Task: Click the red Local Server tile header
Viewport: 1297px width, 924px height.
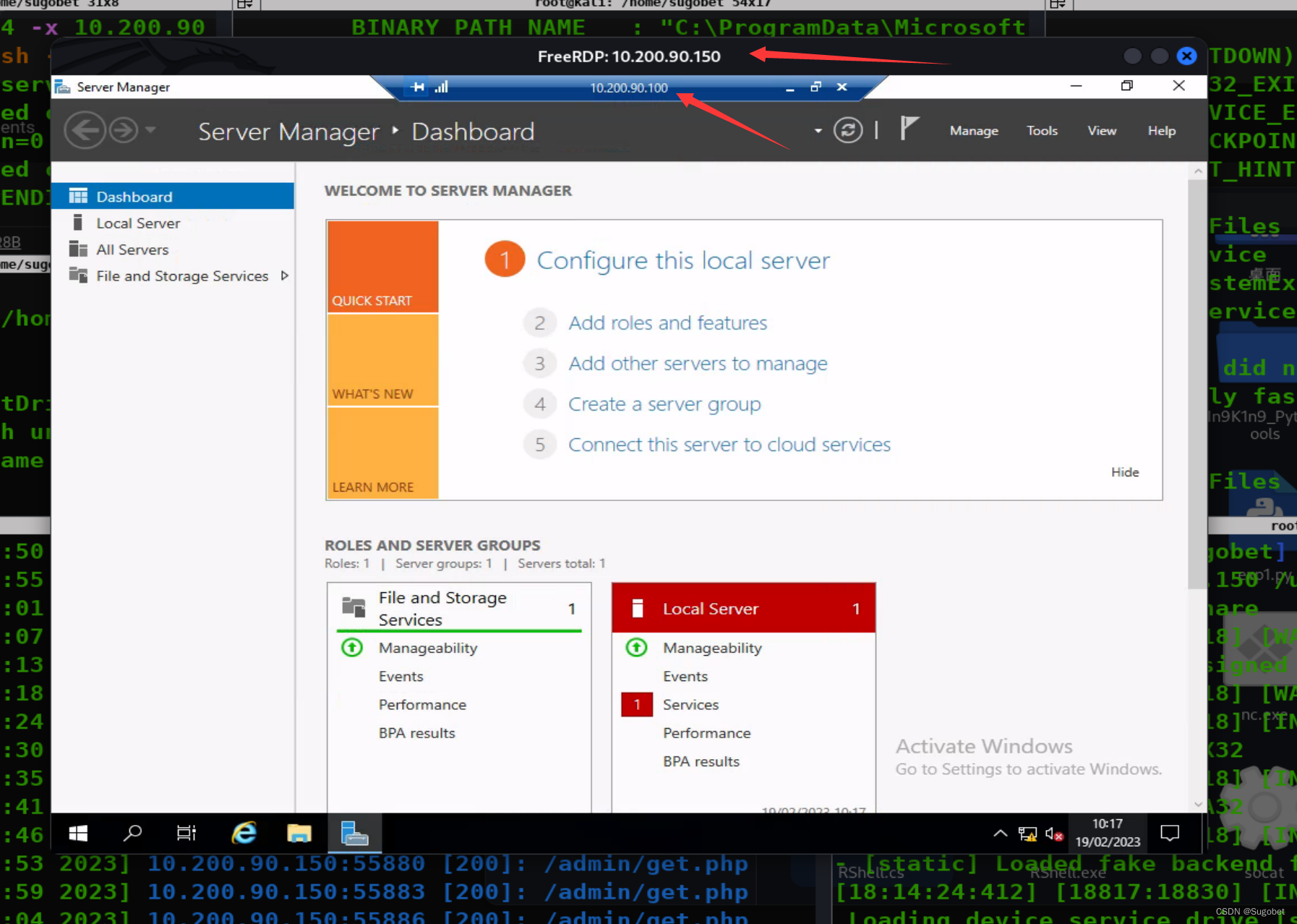Action: point(743,608)
